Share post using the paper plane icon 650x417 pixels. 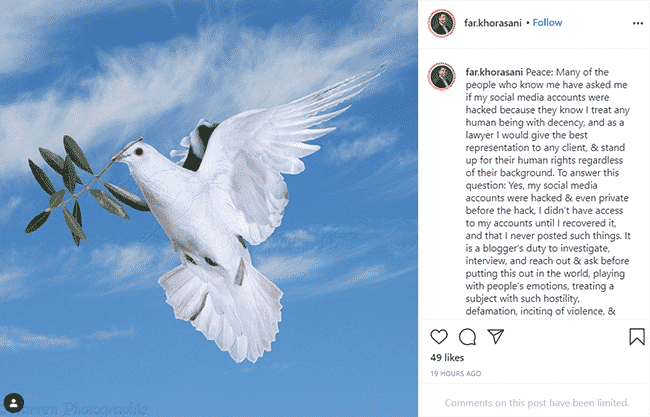coord(495,336)
